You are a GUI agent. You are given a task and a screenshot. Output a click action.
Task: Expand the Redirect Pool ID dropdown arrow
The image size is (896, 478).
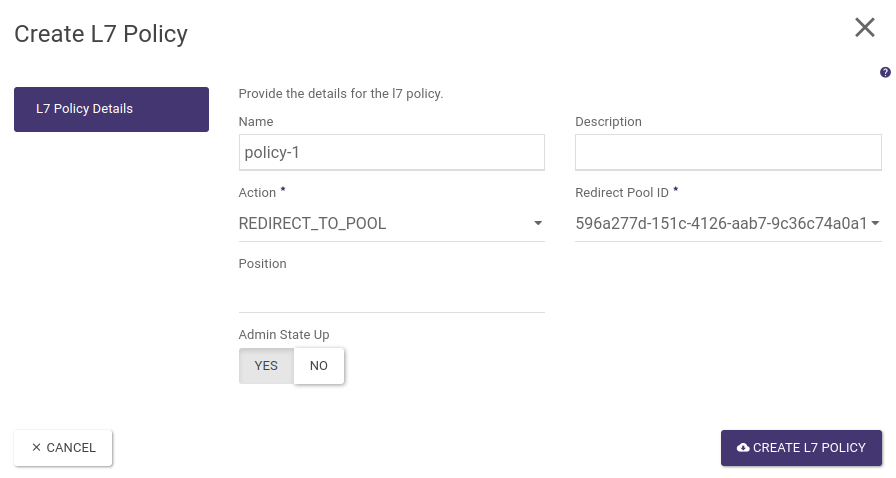875,224
